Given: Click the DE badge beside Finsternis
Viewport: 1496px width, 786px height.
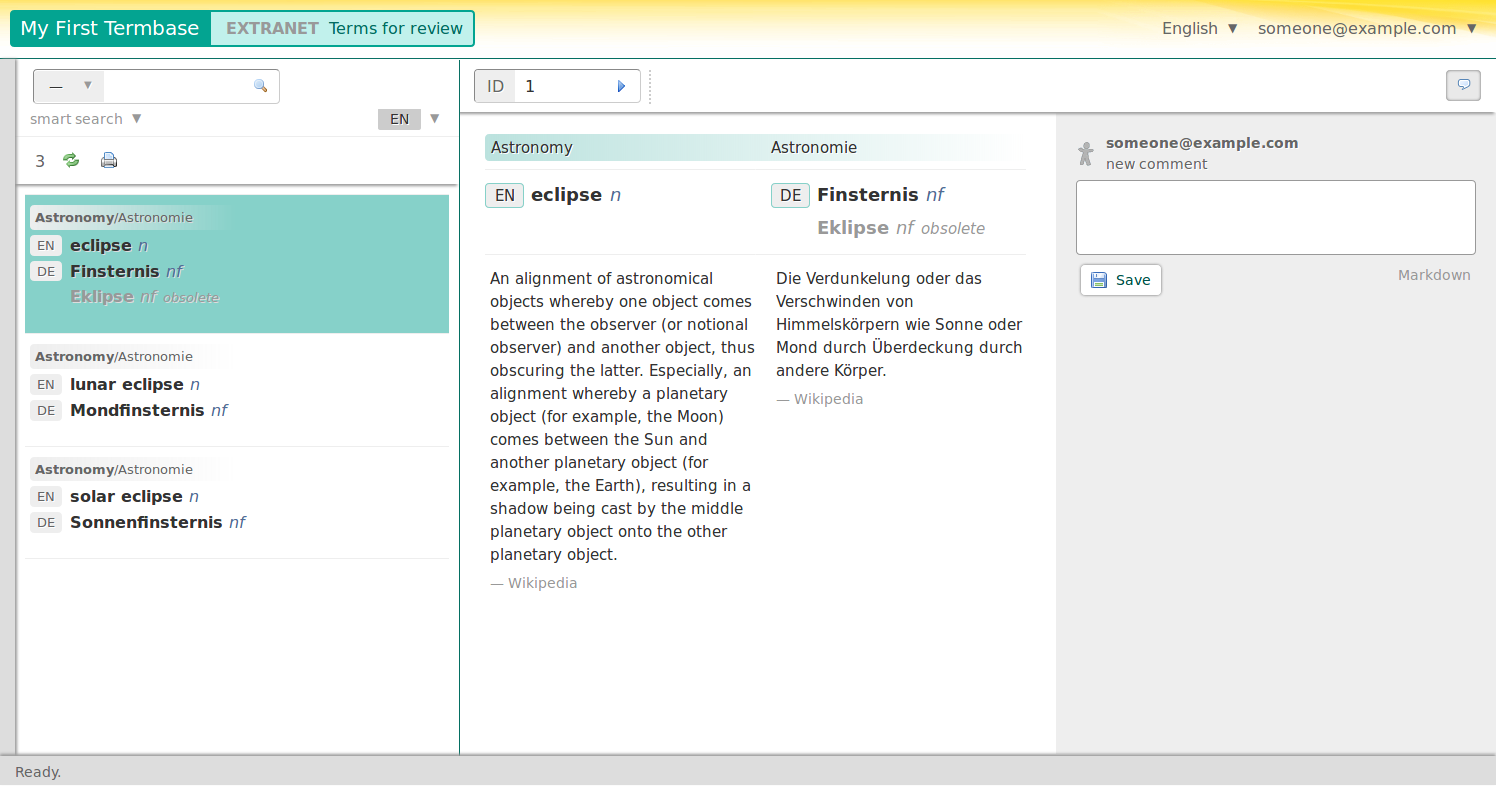Looking at the screenshot, I should point(790,195).
